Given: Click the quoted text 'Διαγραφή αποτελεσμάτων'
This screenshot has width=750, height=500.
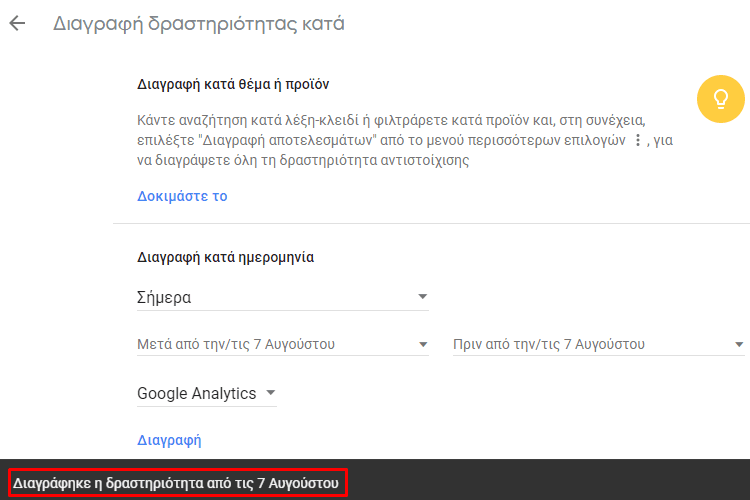Looking at the screenshot, I should click(x=287, y=140).
